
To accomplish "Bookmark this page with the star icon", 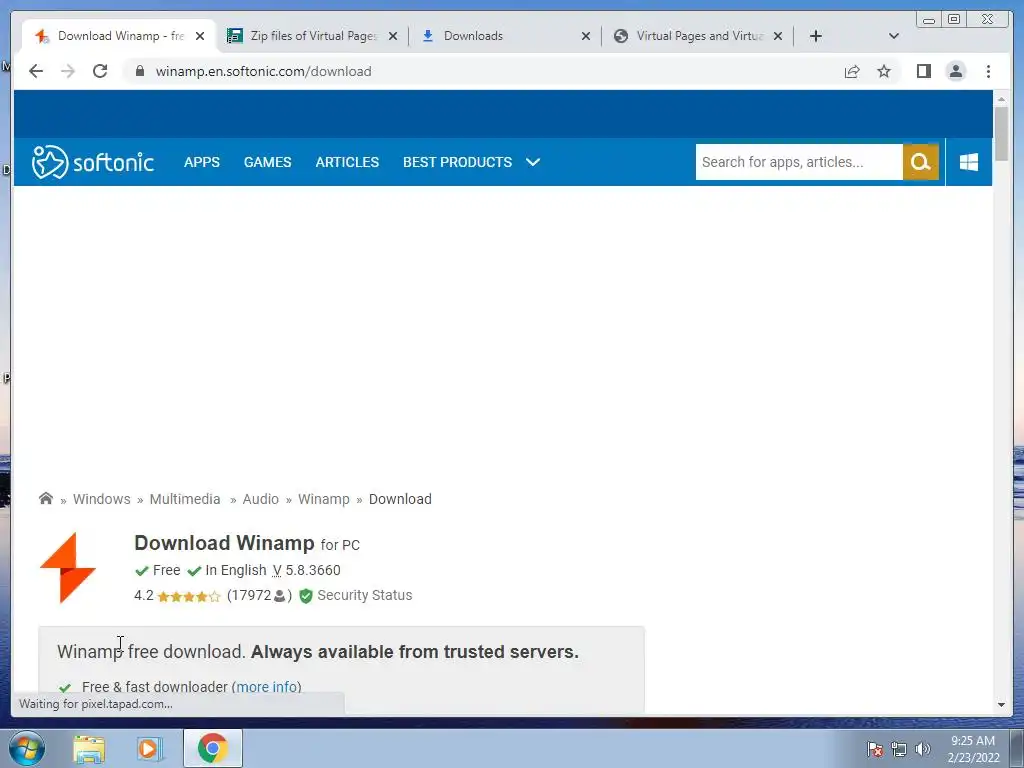I will (884, 71).
